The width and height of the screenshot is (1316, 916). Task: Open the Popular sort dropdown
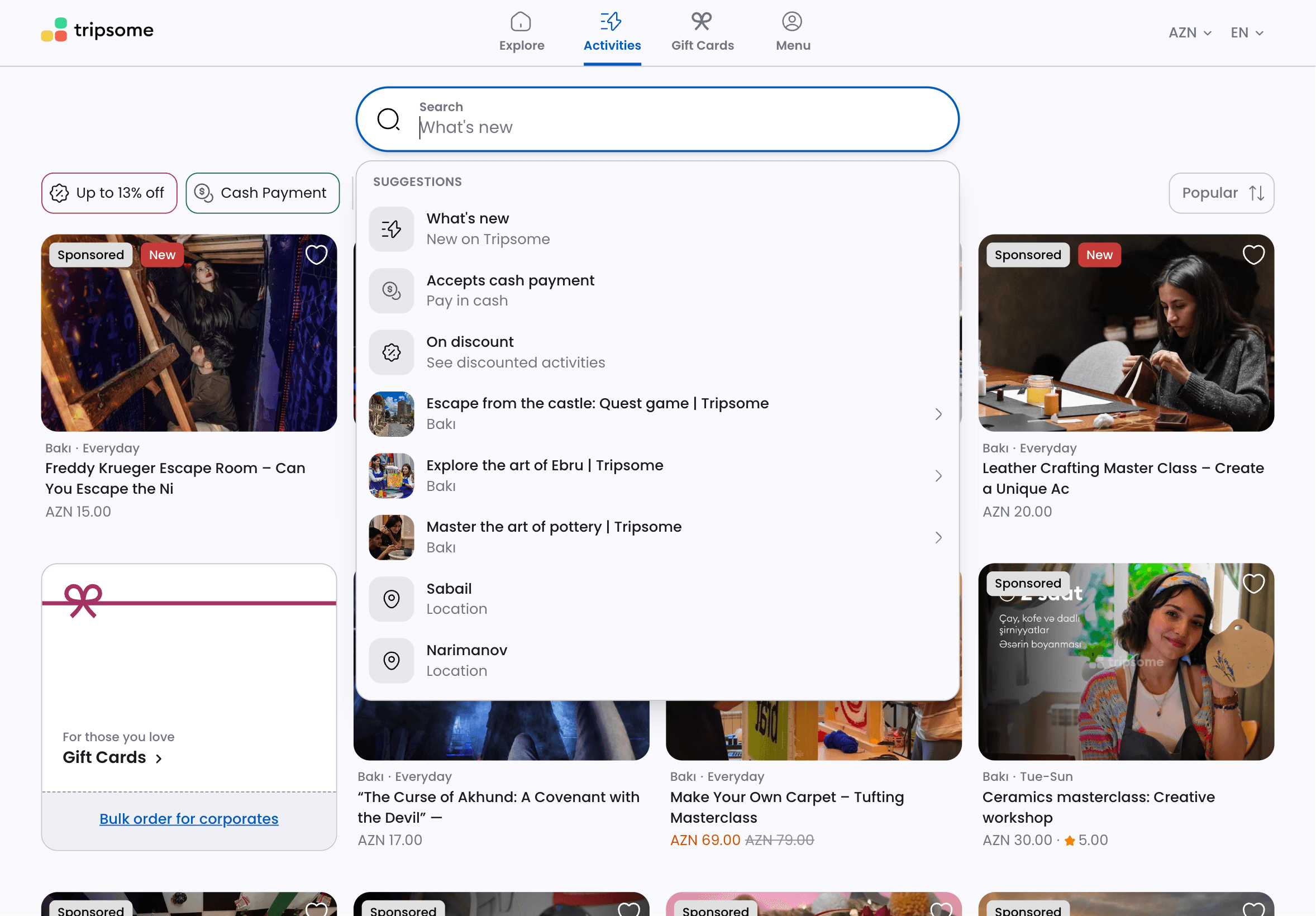tap(1222, 193)
